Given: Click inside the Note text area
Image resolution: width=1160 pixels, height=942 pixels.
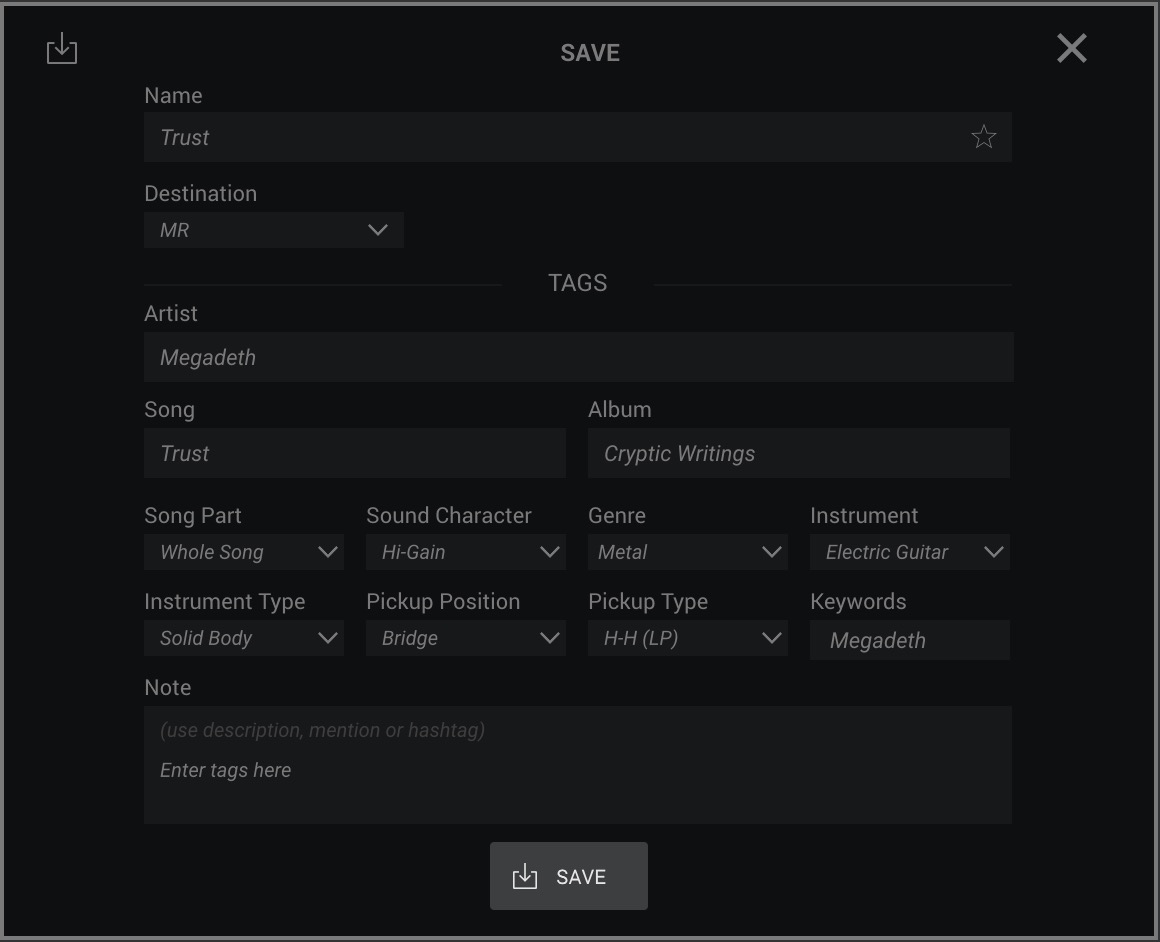Looking at the screenshot, I should tap(578, 765).
